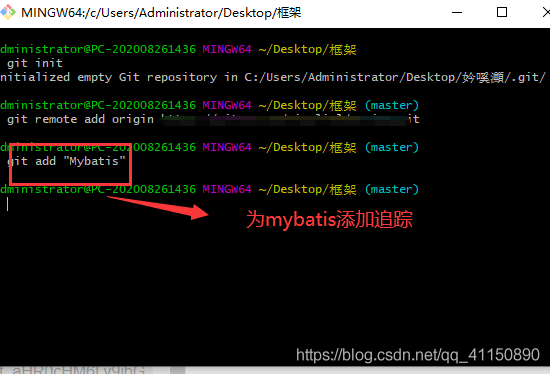Open the Git Bash title bar icon menu
Screen dimensions: 550x374
pyautogui.click(x=8, y=12)
